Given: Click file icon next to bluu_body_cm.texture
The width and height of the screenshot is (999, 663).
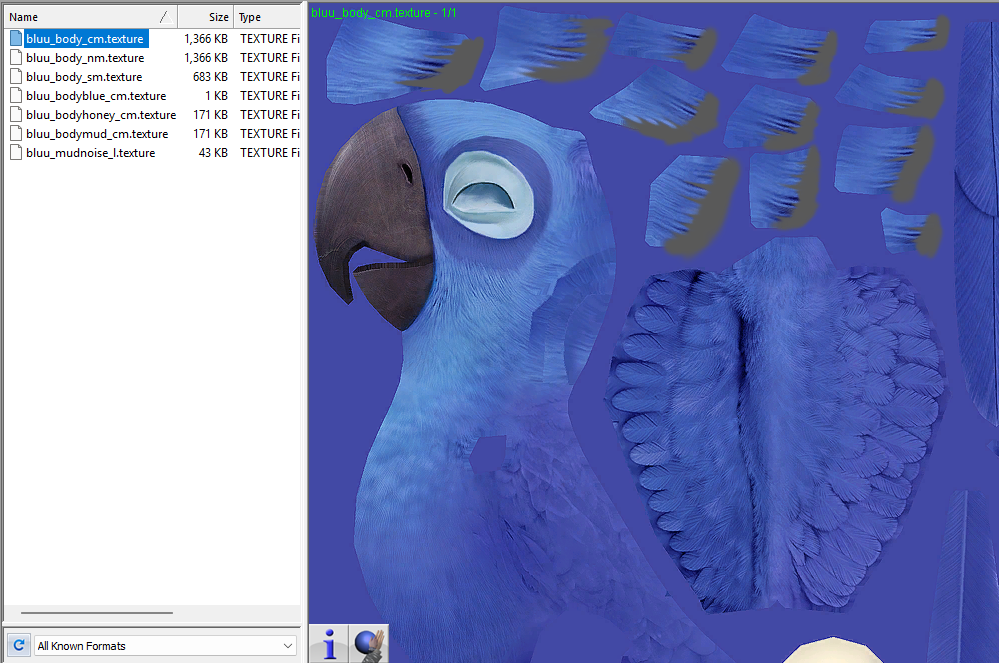Looking at the screenshot, I should 16,39.
